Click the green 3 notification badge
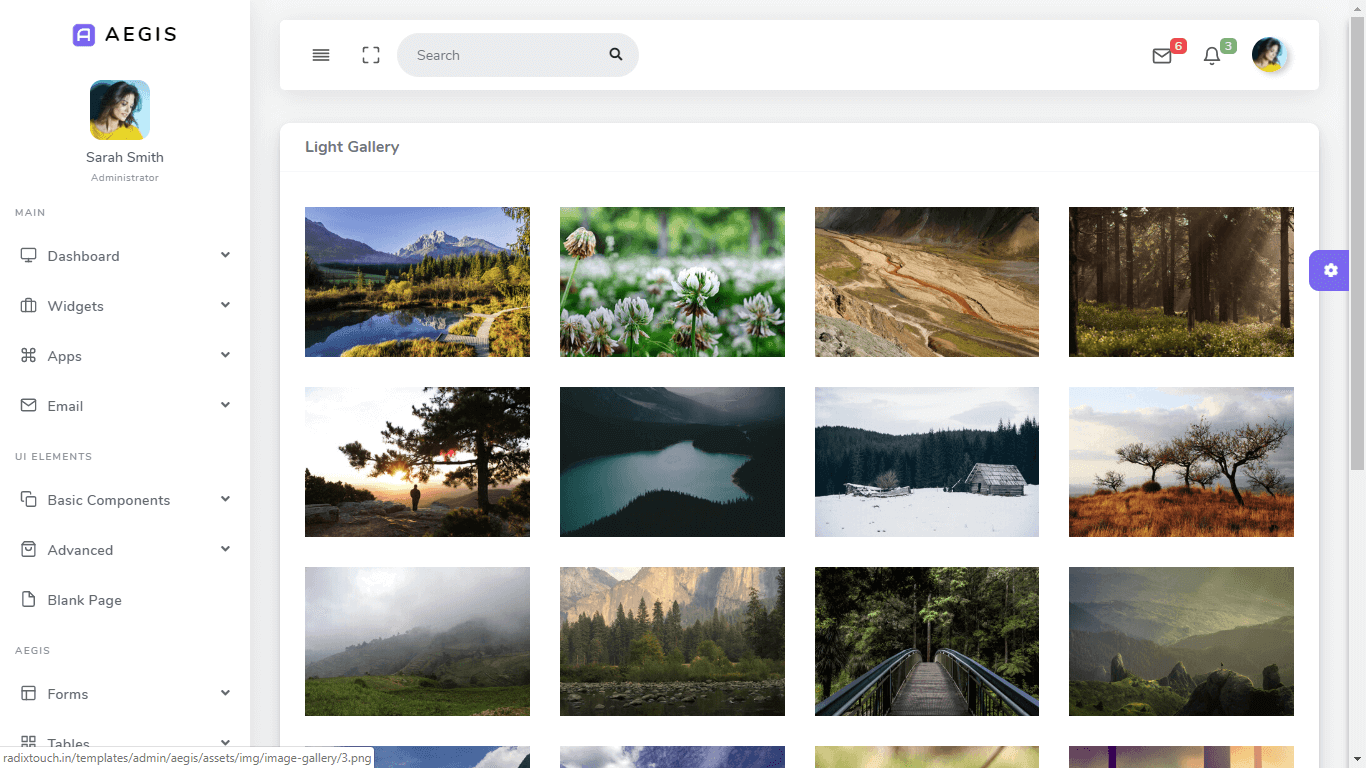 coord(1228,46)
